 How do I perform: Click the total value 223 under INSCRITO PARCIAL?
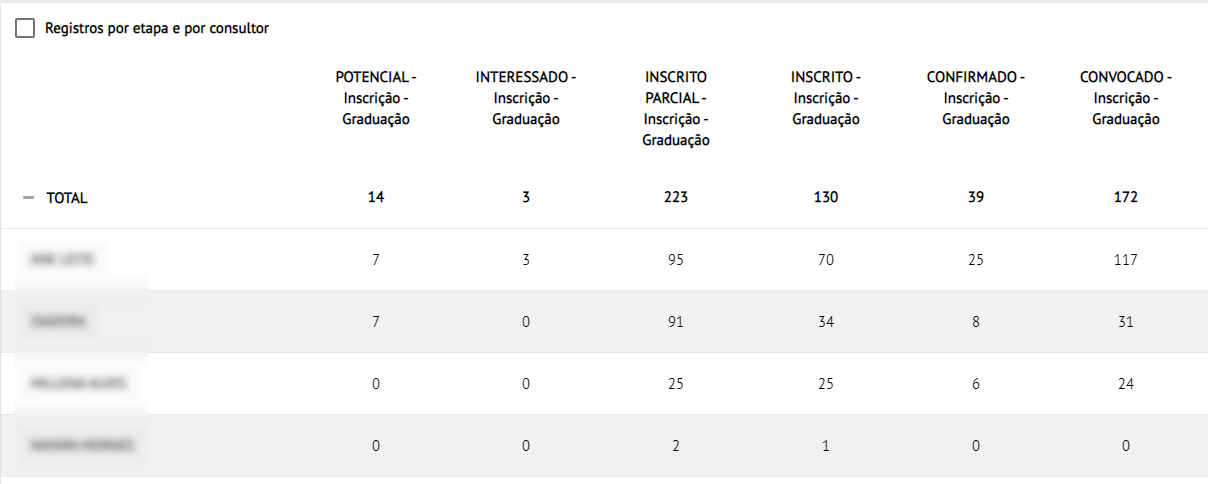[676, 198]
